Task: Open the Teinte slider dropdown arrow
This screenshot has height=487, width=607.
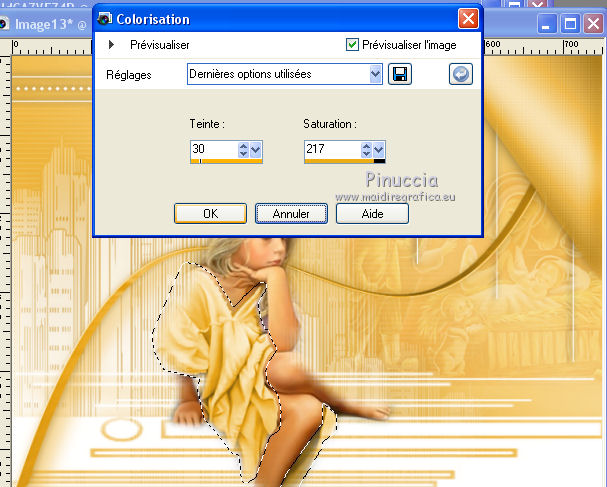Action: pyautogui.click(x=256, y=149)
